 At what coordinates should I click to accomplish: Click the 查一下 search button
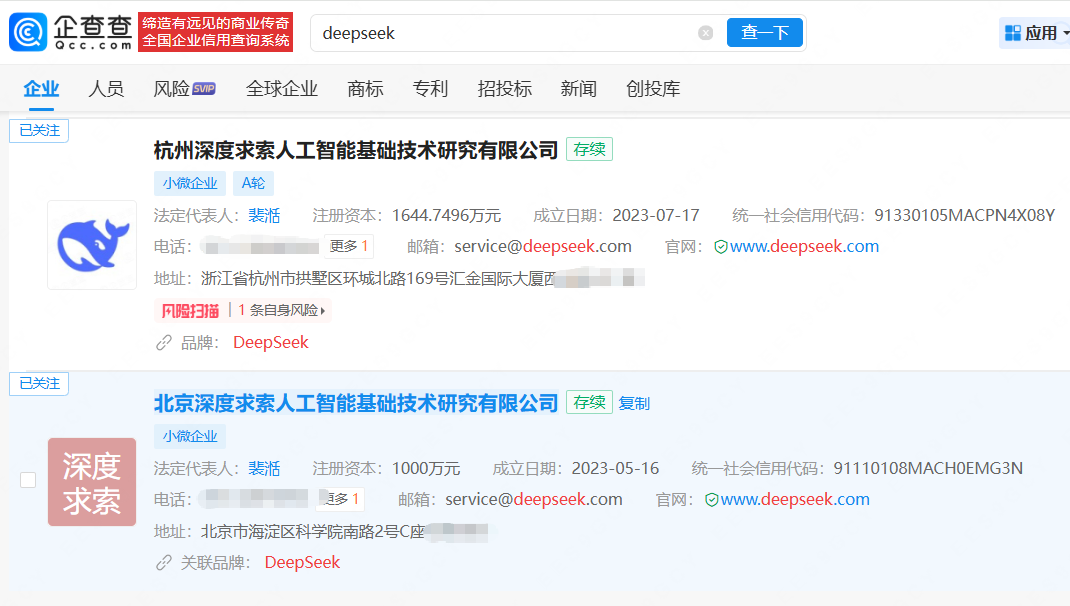tap(764, 33)
